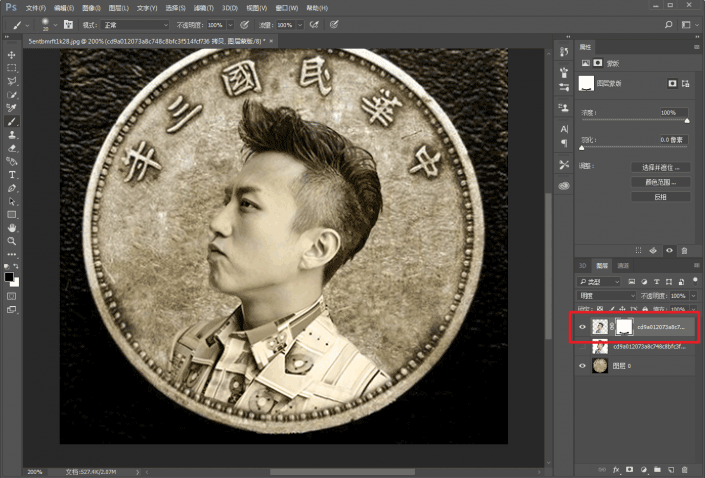This screenshot has width=705, height=478.
Task: Select the Eyedropper tool in toolbar
Action: pos(12,108)
